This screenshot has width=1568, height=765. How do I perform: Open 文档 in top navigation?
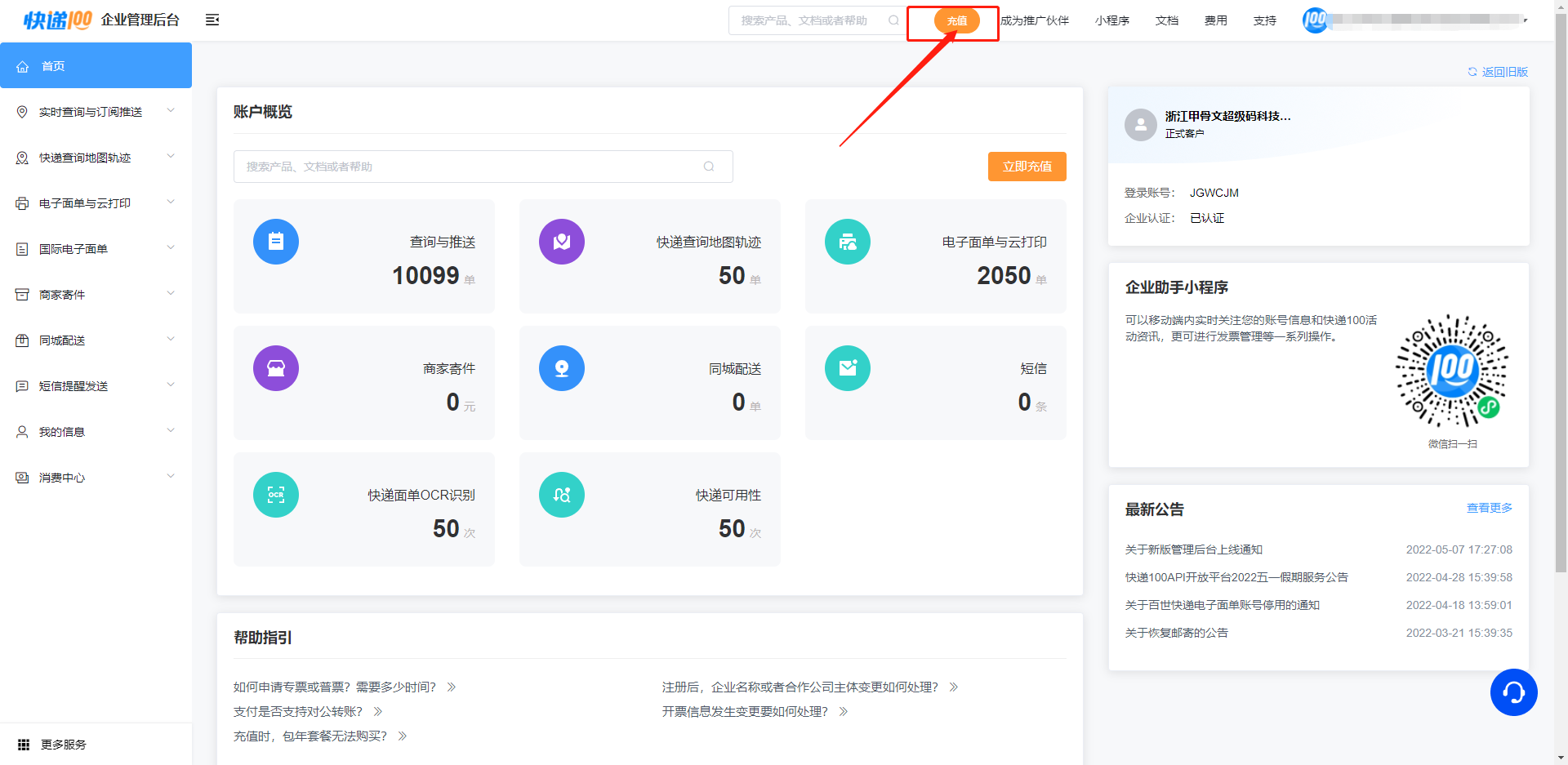[x=1167, y=20]
